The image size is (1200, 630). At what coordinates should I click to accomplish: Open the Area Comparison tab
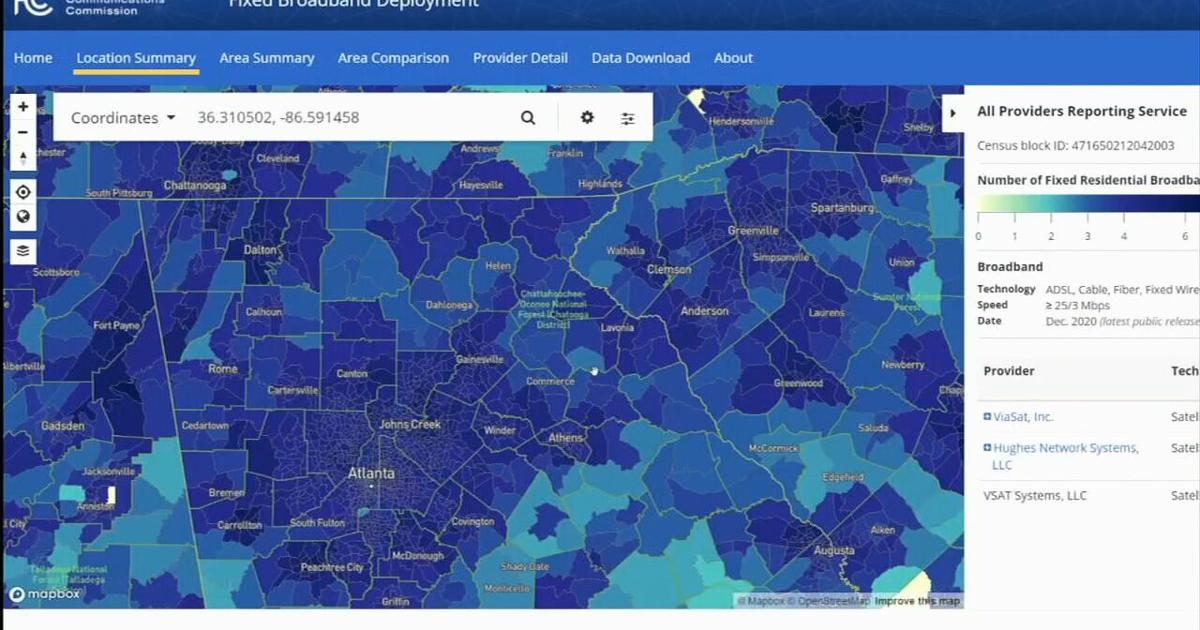point(393,58)
